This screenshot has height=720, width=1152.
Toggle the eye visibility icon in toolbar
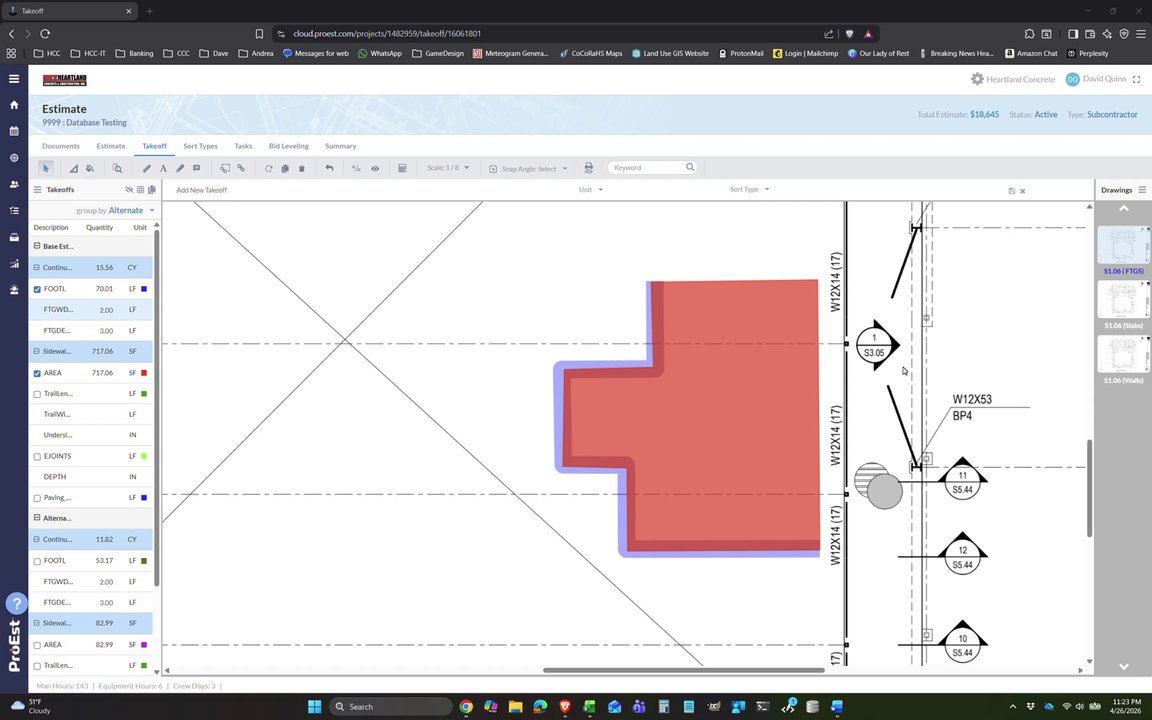click(375, 168)
